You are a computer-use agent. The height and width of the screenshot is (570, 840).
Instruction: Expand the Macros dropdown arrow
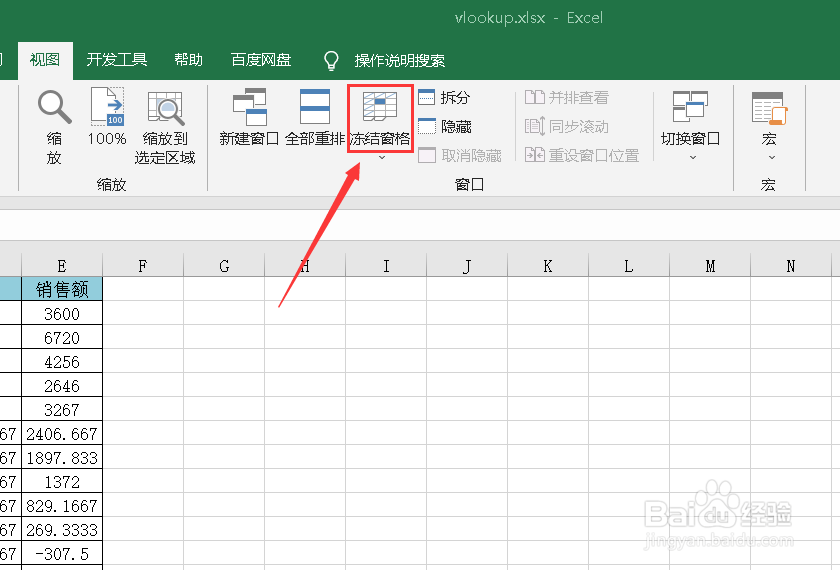tap(772, 158)
